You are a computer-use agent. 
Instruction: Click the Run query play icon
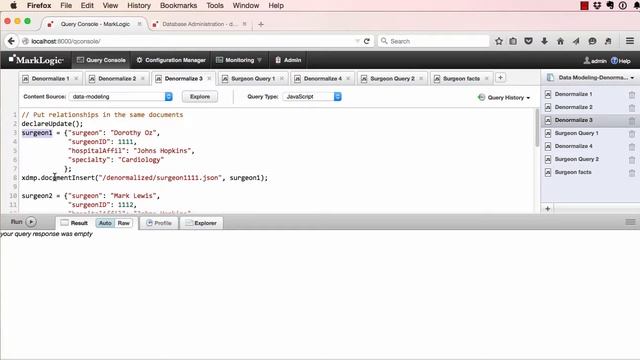(31, 222)
